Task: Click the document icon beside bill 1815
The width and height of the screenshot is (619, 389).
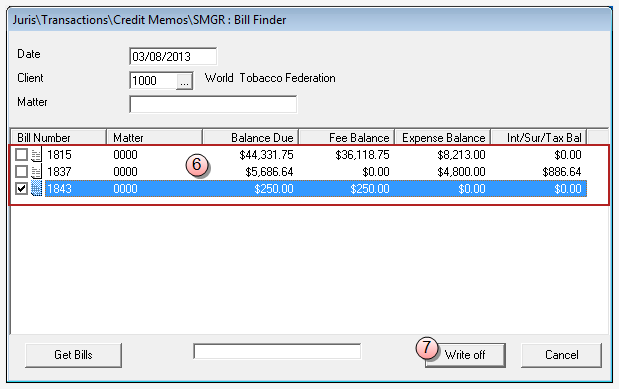Action: [36, 154]
